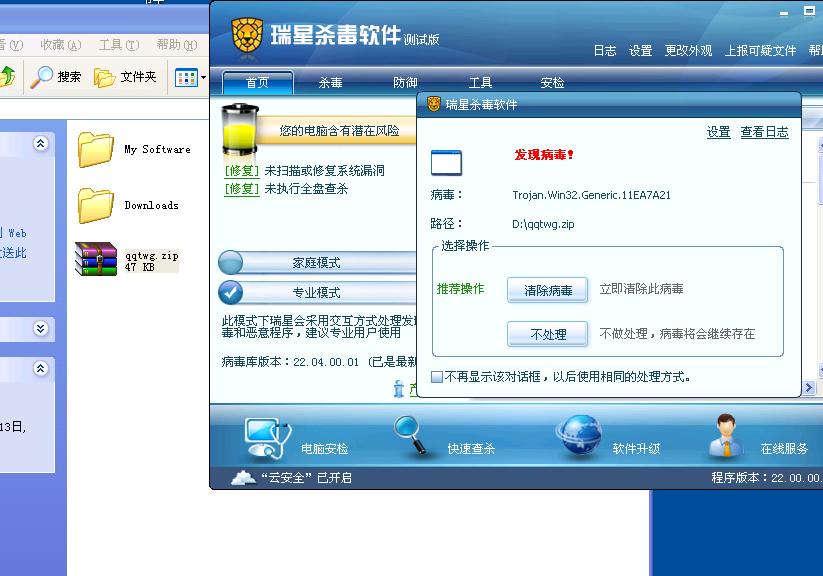Select the qqtwg.zip archive icon

pos(96,259)
